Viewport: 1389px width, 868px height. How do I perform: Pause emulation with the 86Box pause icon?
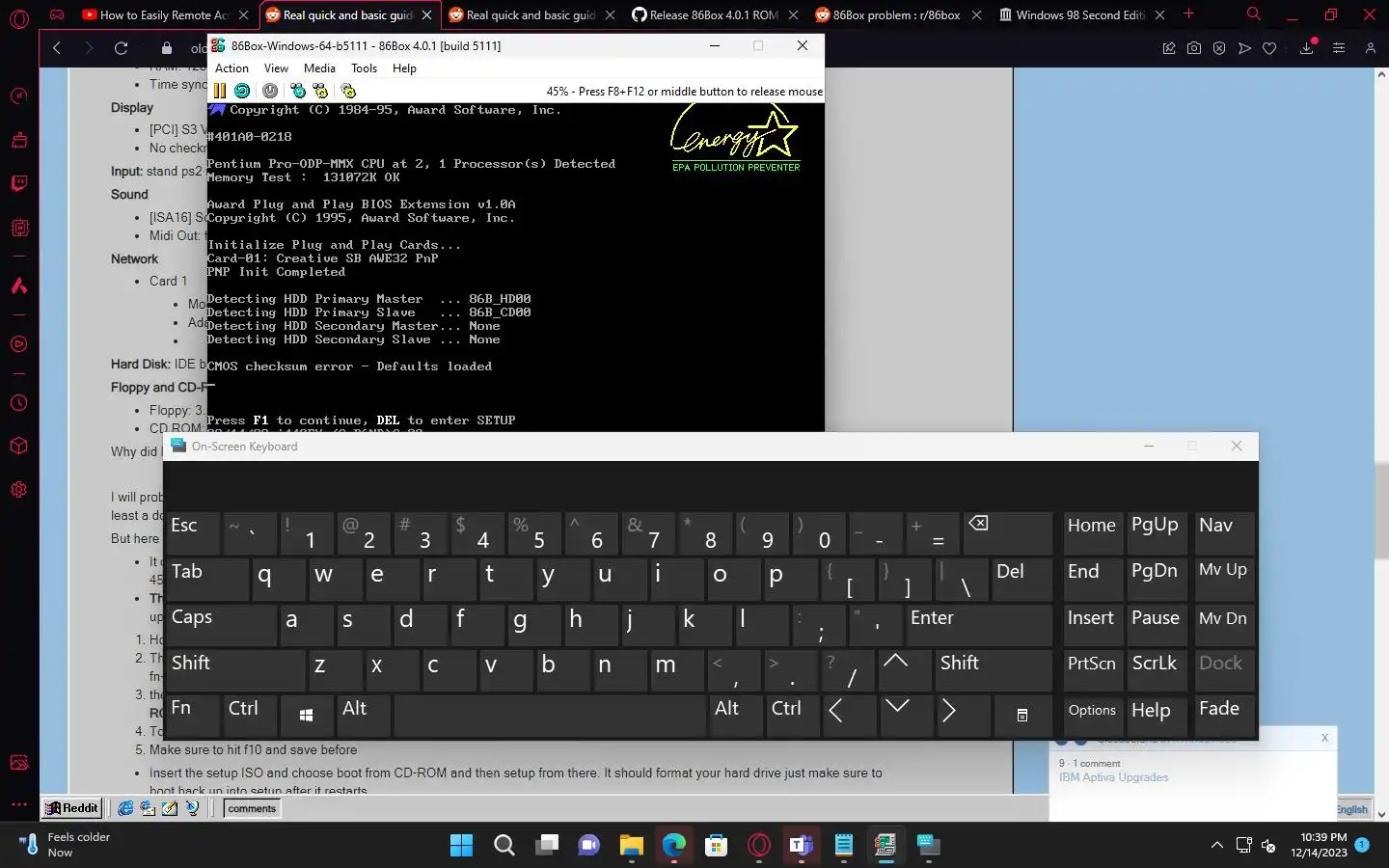[x=220, y=91]
